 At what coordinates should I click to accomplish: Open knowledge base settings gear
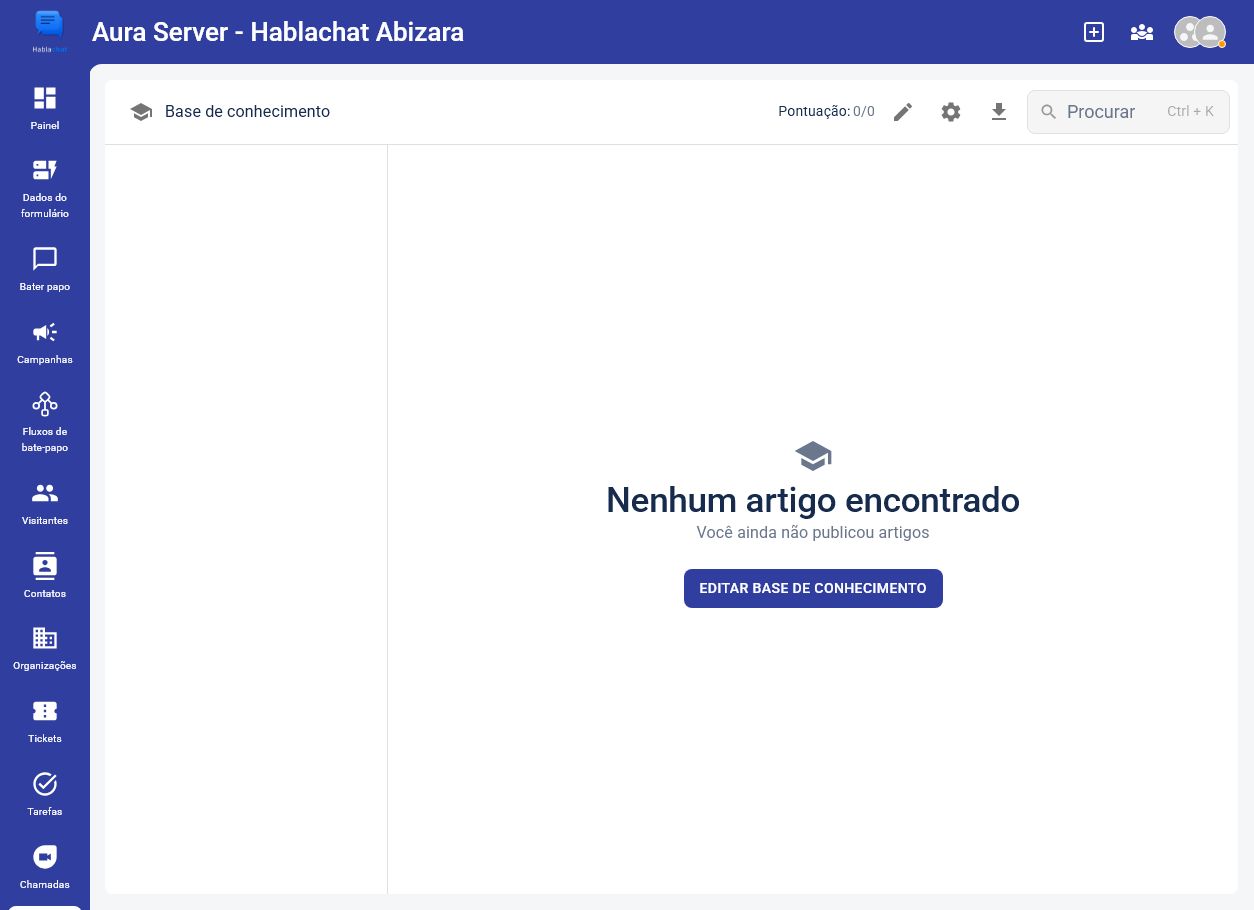click(x=951, y=112)
